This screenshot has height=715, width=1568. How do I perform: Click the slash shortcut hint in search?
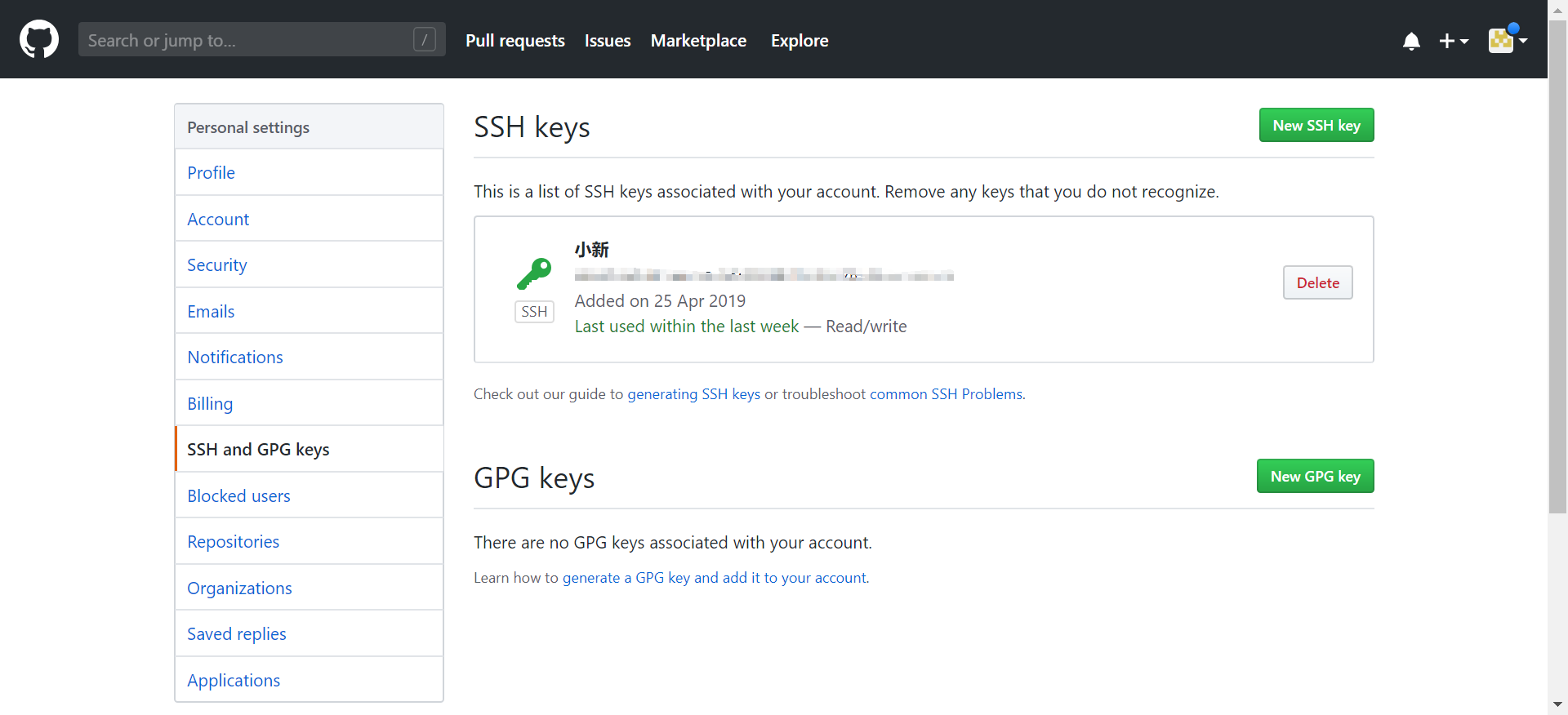[425, 39]
